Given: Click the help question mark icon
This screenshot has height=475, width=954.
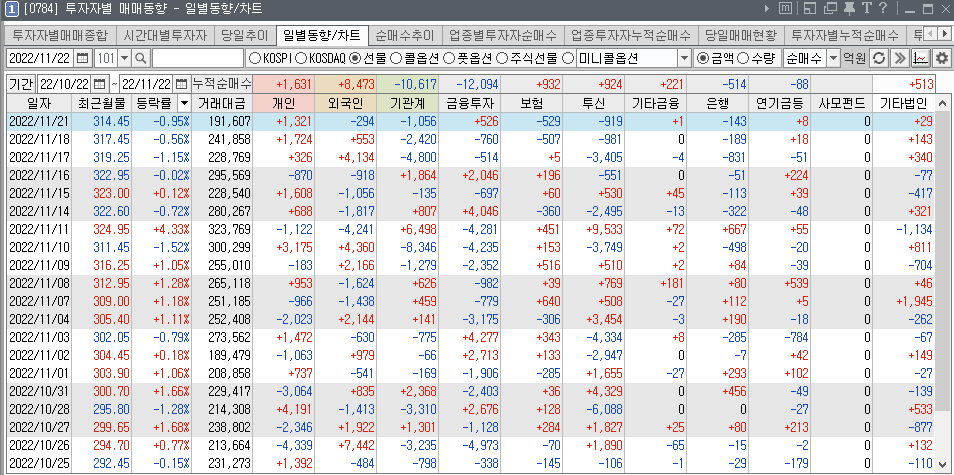Looking at the screenshot, I should tap(882, 10).
